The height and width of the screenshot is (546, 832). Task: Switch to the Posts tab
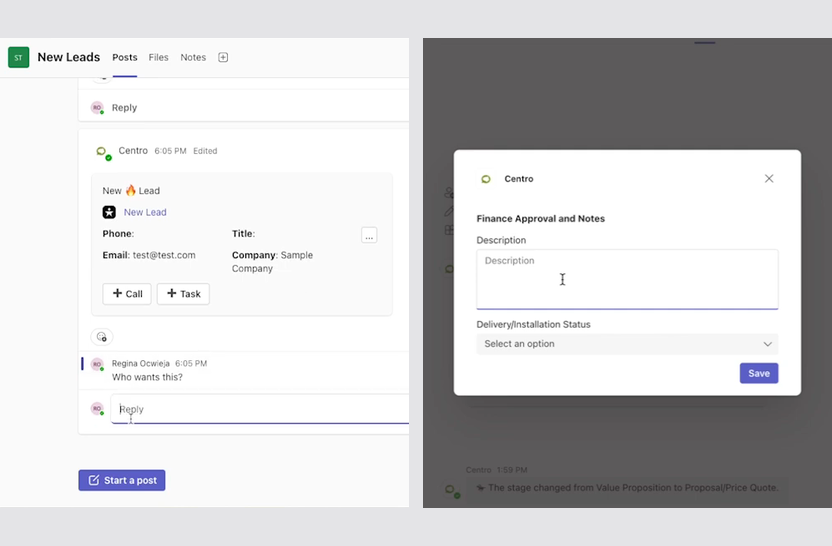point(125,57)
